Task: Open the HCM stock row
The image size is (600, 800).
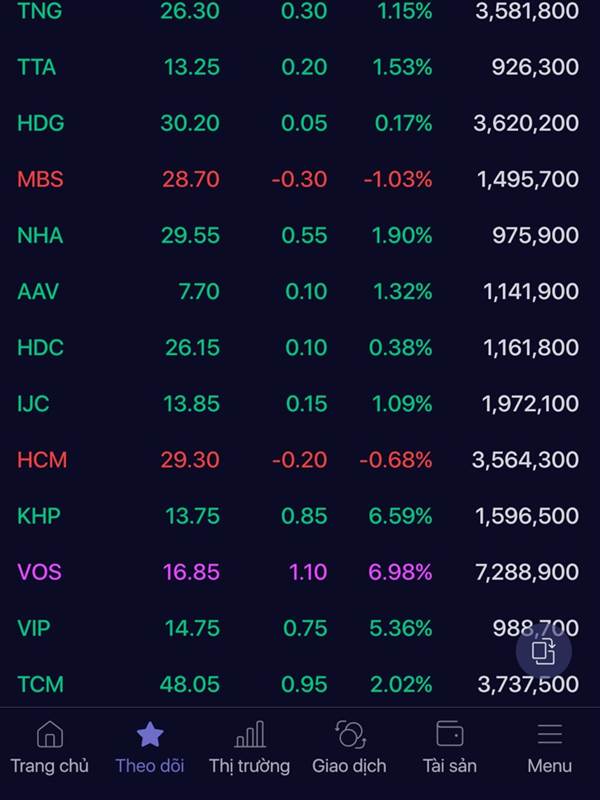Action: (300, 460)
